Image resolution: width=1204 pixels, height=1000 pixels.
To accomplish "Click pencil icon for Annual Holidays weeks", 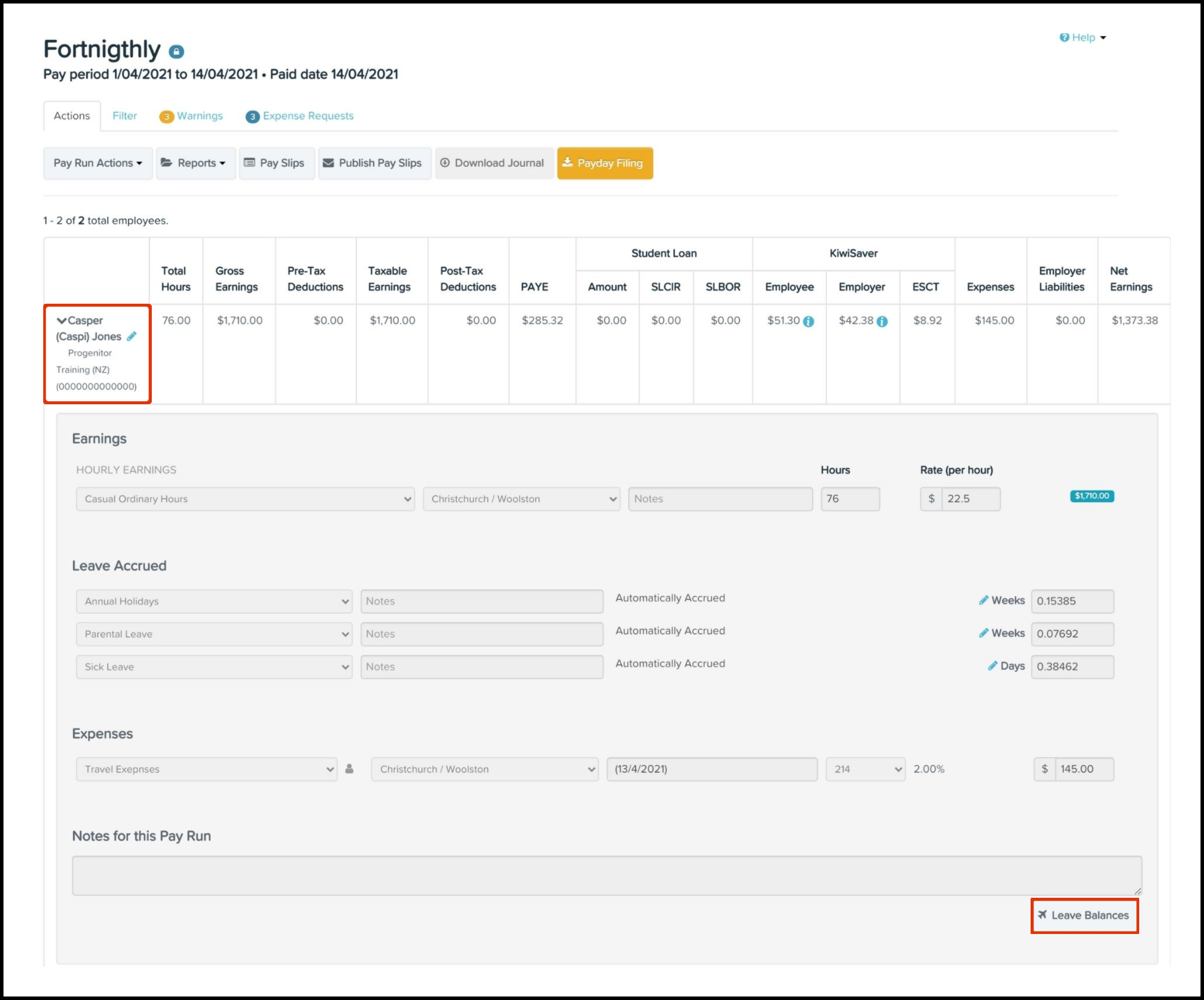I will click(x=984, y=600).
